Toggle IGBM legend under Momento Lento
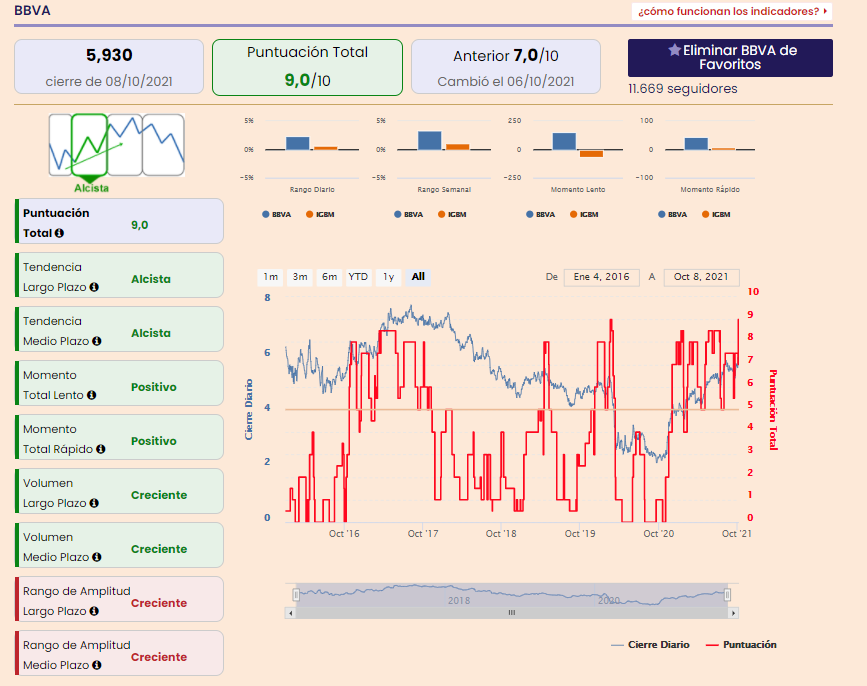 click(x=584, y=214)
